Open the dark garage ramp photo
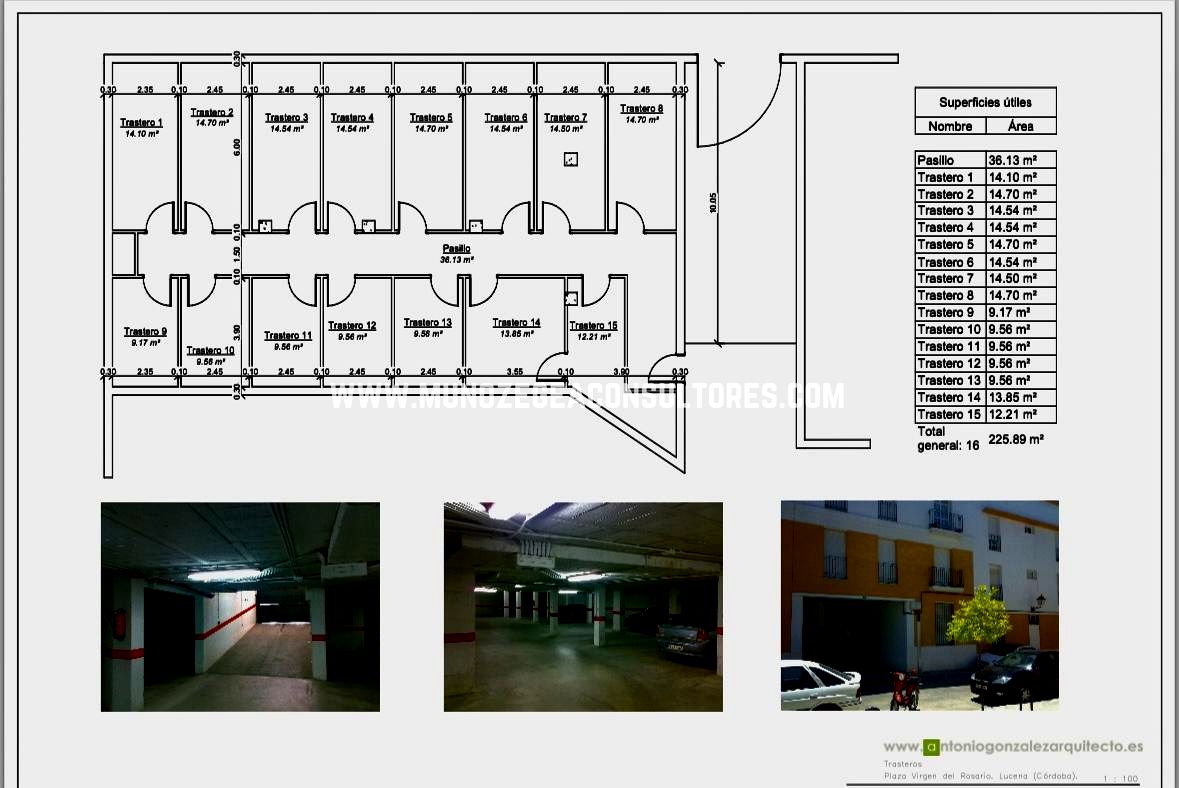This screenshot has height=788, width=1179. click(241, 607)
